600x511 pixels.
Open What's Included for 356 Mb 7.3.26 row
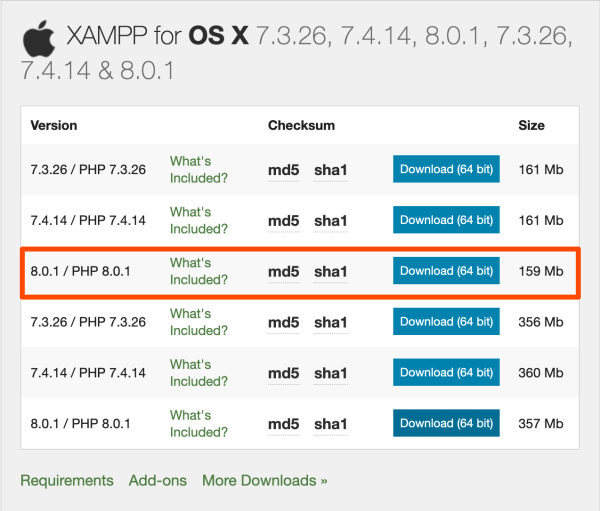pos(199,322)
